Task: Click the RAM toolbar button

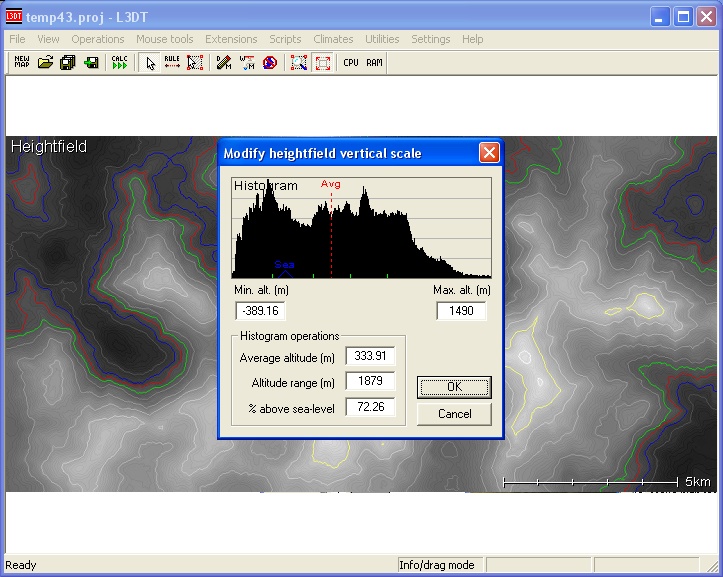Action: point(374,62)
